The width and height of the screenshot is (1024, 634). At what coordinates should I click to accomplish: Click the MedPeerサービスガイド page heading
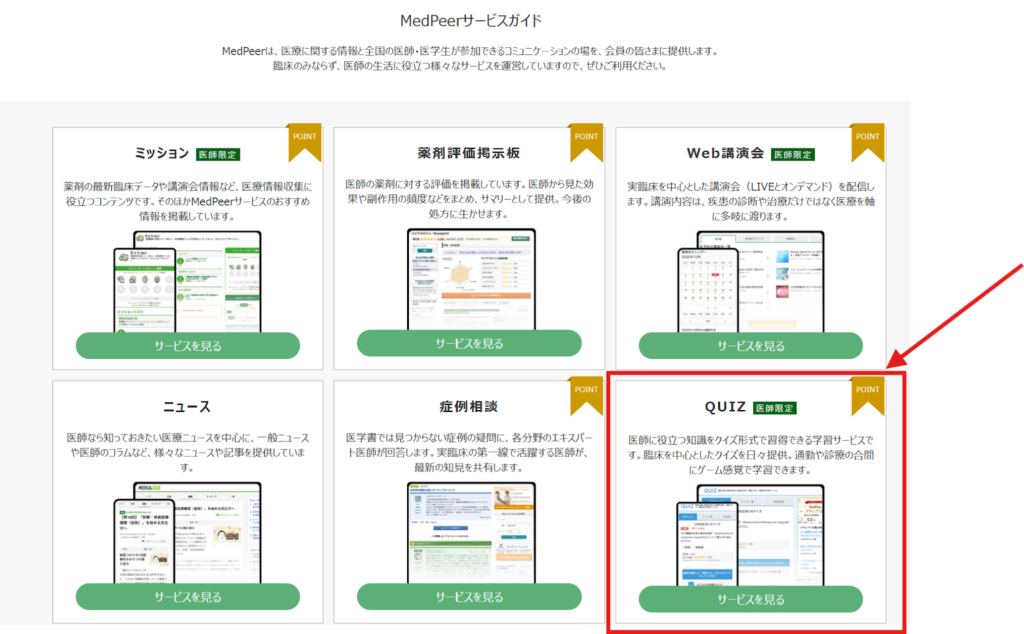470,20
